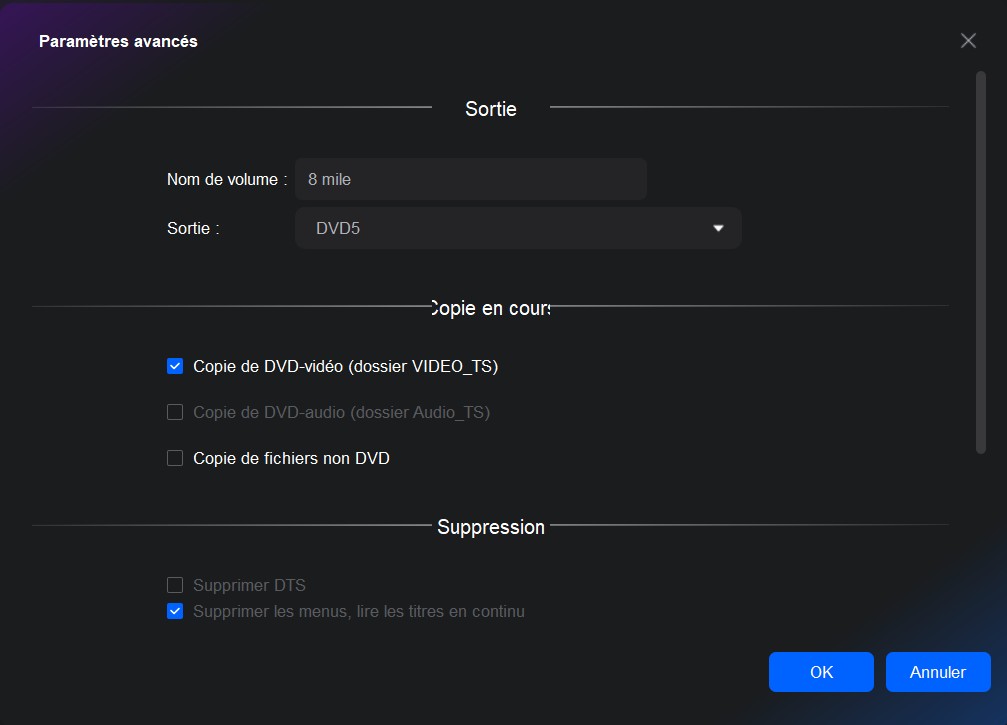Click the Supprimer DTS checkbox
This screenshot has height=725, width=1007.
[175, 585]
